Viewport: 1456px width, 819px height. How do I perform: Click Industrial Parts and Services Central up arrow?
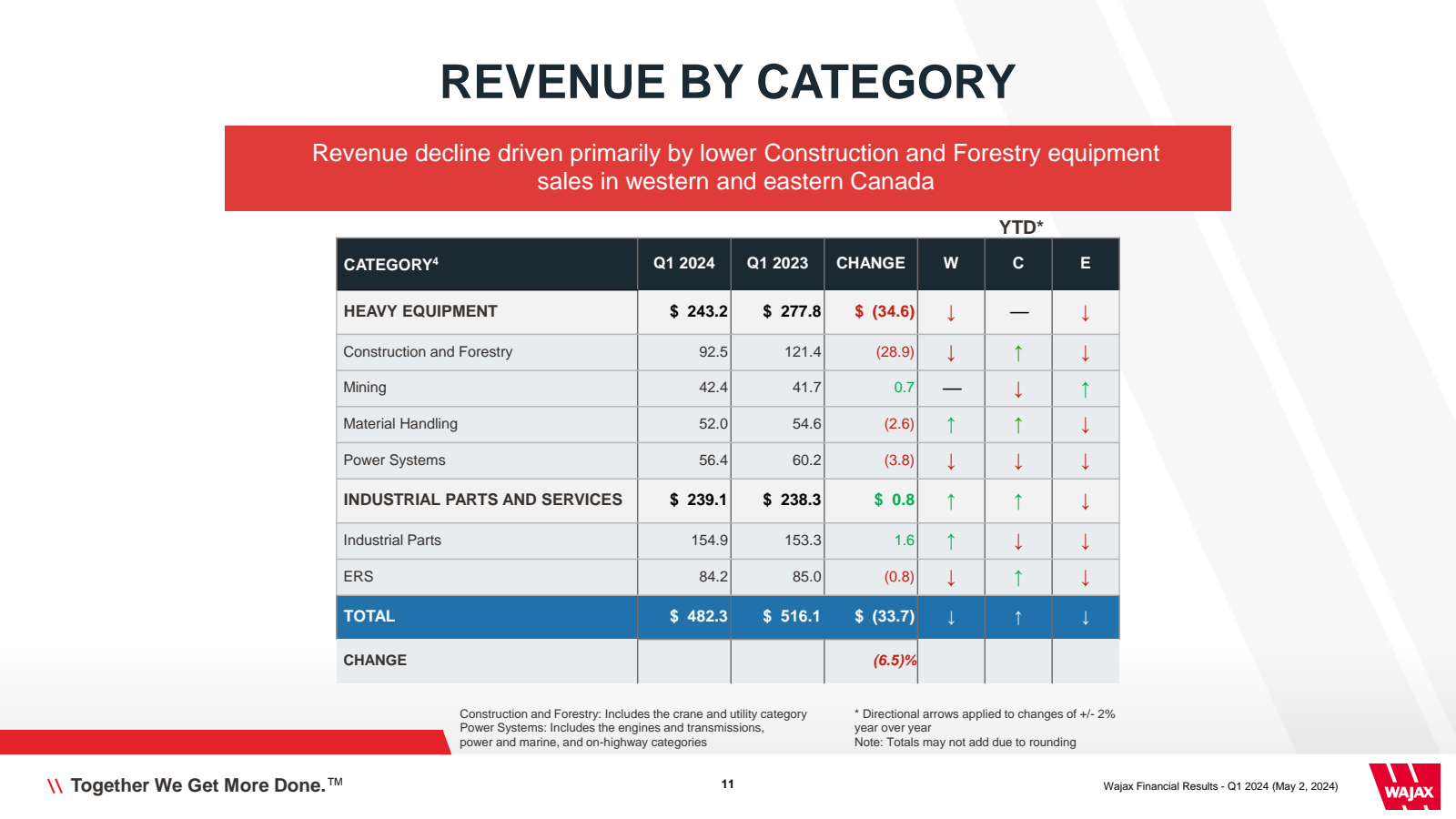pos(1018,501)
